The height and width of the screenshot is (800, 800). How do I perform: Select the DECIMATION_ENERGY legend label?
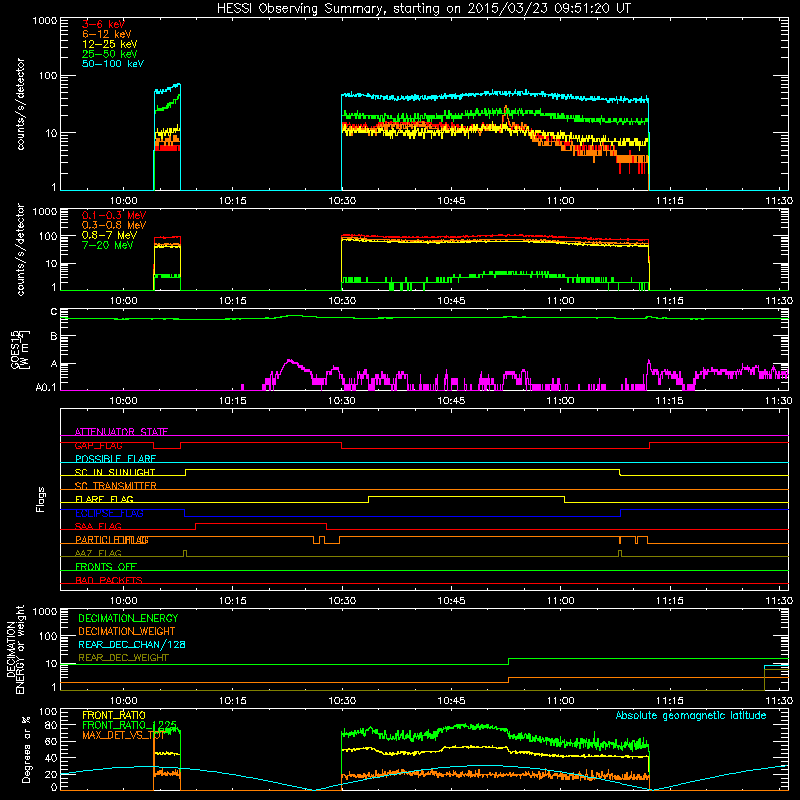[128, 618]
